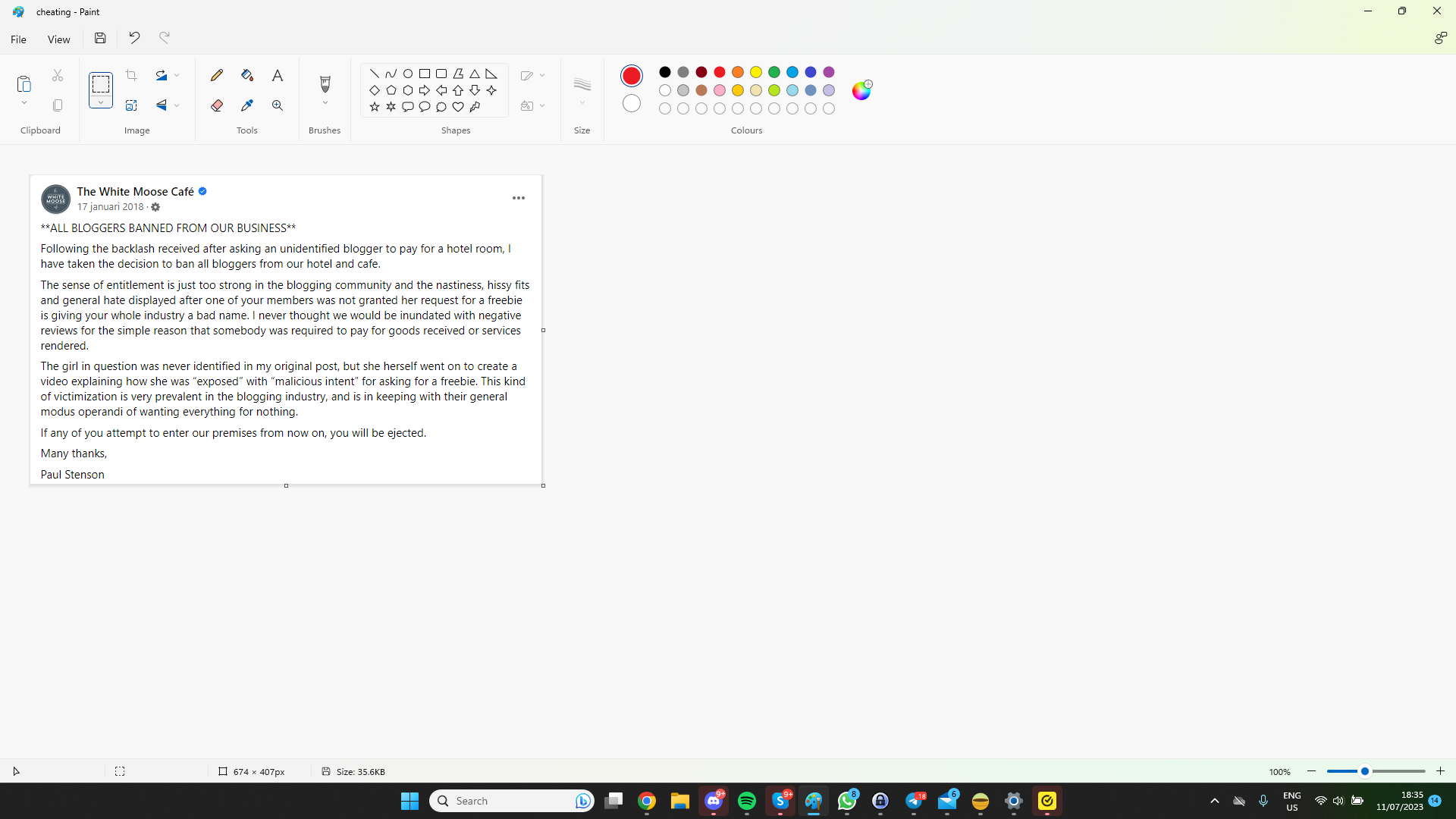Select the Colour 2 white circle
Image resolution: width=1456 pixels, height=819 pixels.
pyautogui.click(x=631, y=103)
